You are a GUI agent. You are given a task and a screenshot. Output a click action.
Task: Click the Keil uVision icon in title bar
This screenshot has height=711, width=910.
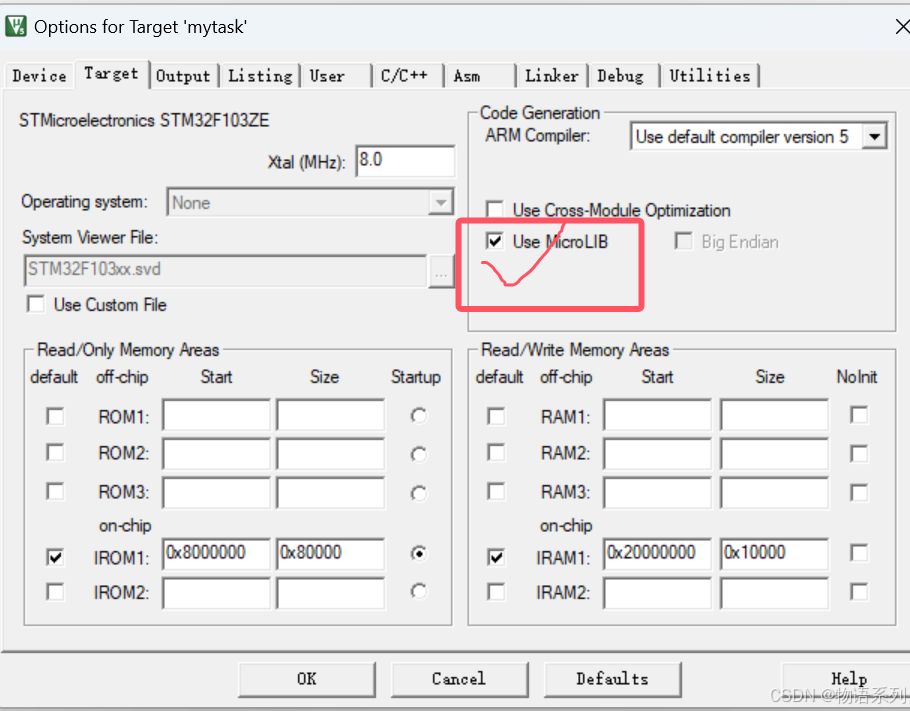coord(16,26)
